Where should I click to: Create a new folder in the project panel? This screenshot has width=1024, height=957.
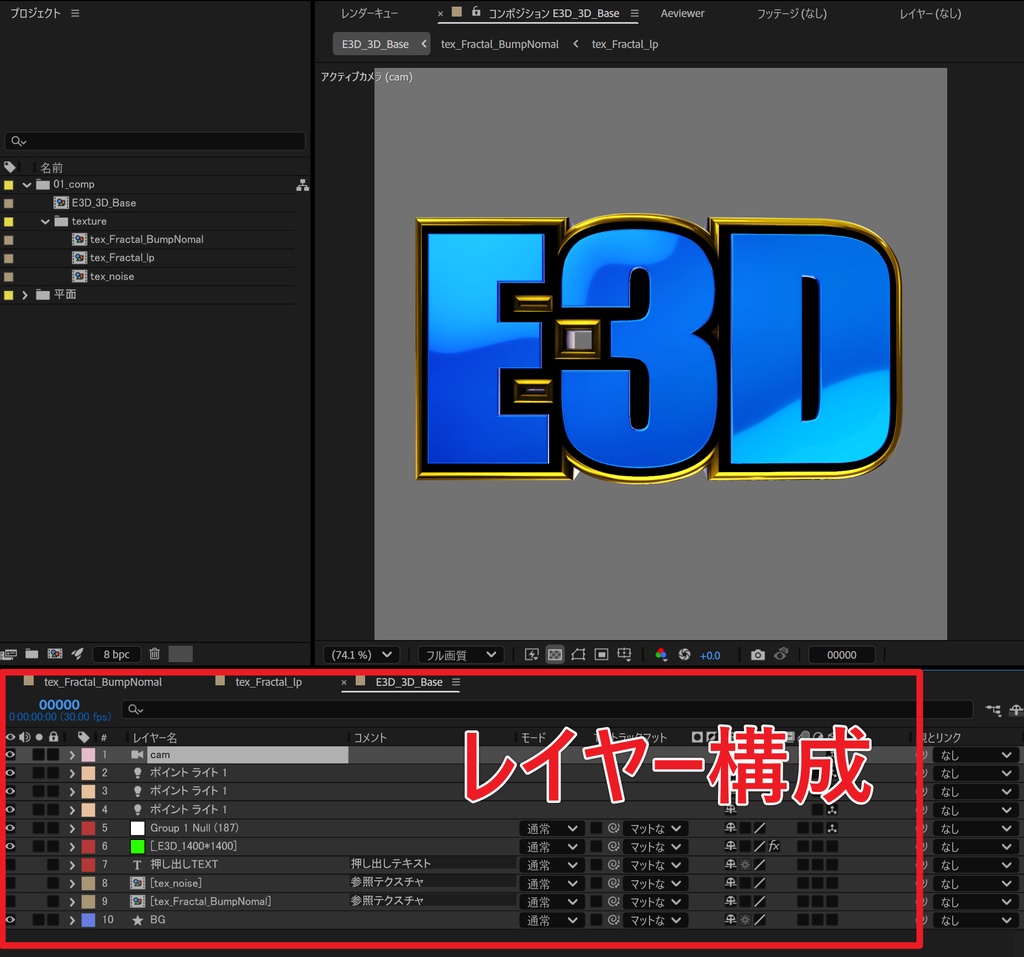30,654
